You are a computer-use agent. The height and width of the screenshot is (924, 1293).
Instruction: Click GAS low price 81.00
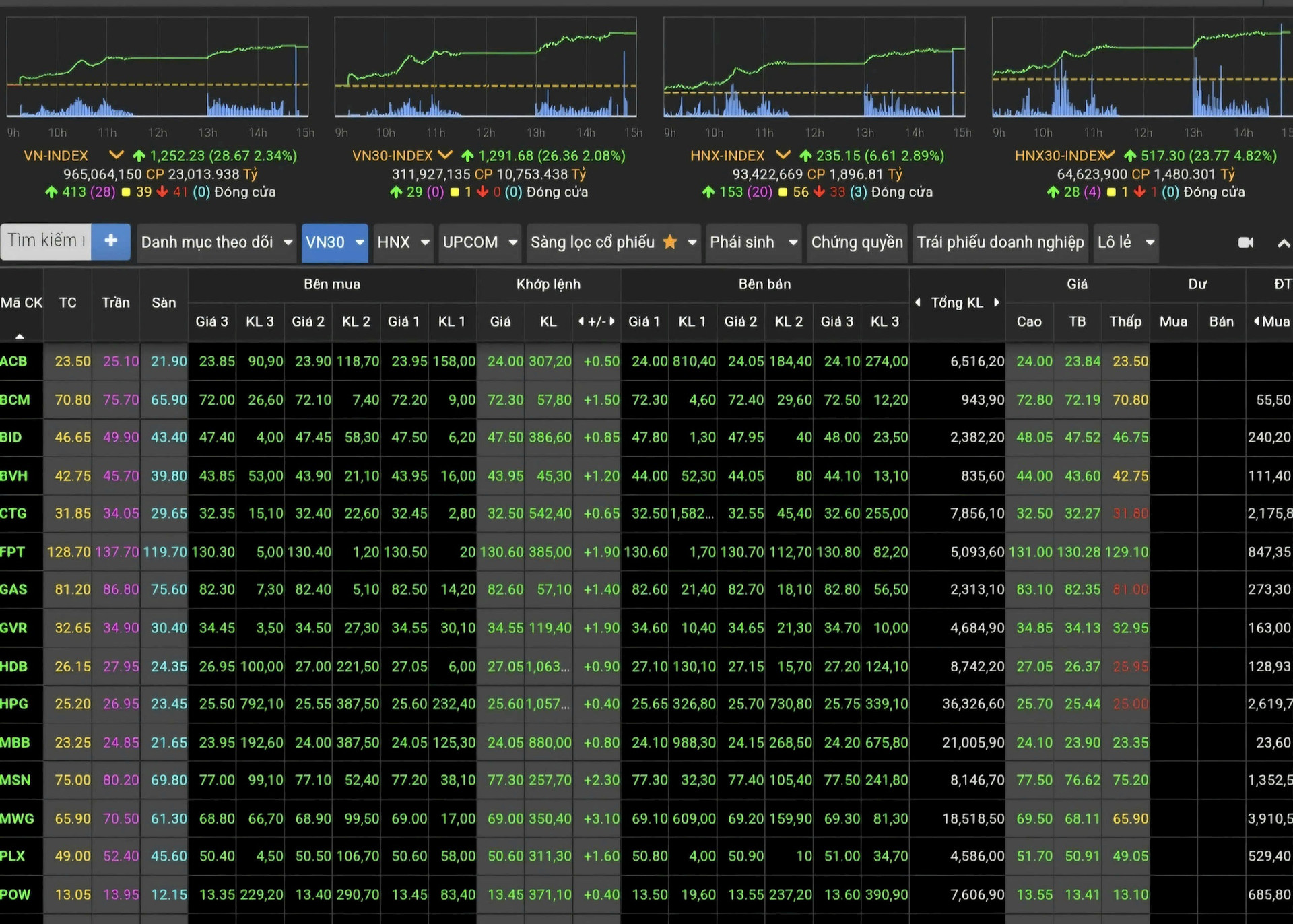point(1131,590)
